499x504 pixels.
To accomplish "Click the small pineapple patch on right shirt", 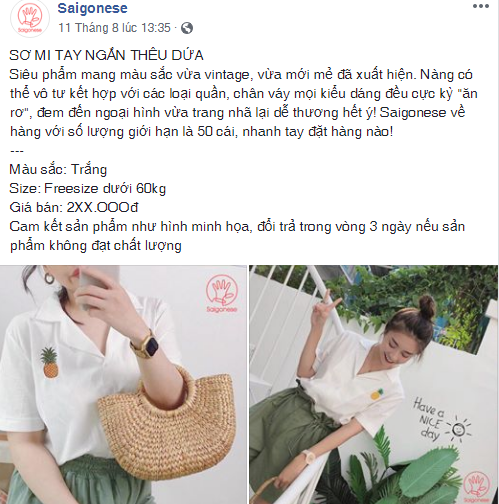I will click(377, 394).
